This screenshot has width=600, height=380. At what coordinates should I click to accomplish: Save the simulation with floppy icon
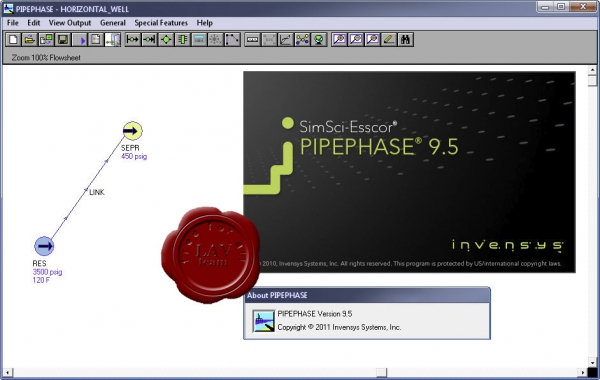(x=63, y=39)
